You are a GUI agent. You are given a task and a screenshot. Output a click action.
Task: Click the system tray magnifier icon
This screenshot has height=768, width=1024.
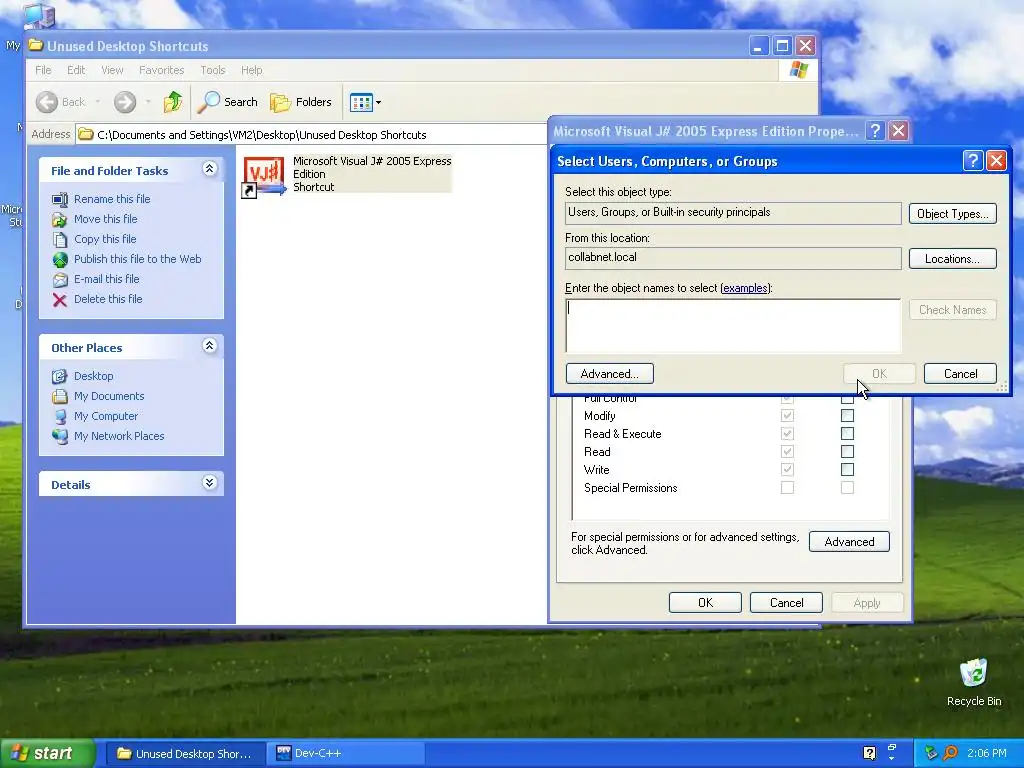(950, 753)
